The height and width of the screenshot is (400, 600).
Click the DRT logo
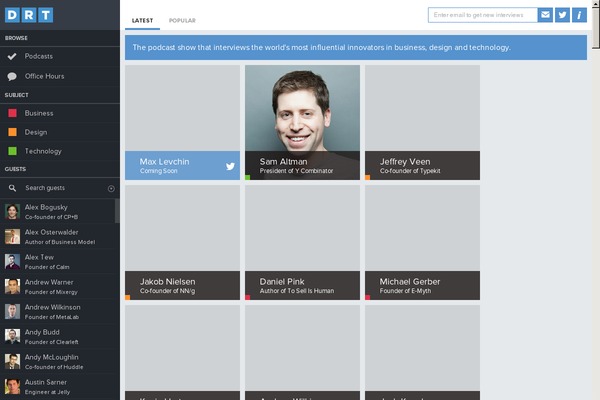coord(29,15)
